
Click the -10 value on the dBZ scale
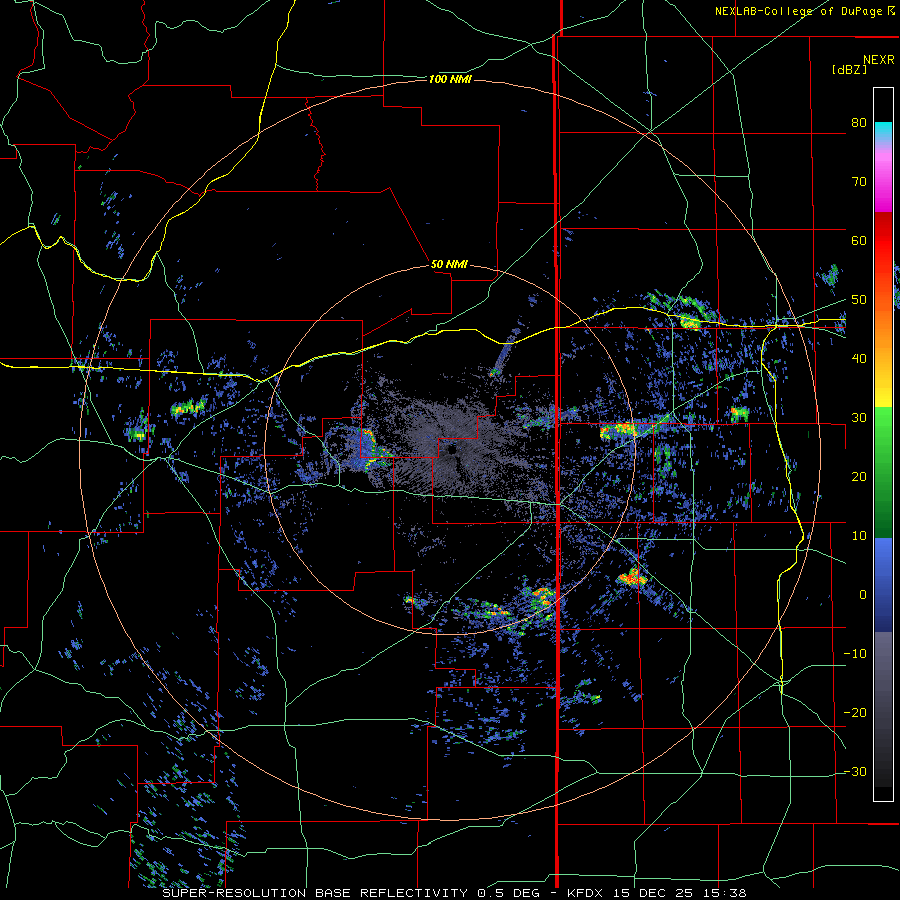855,653
